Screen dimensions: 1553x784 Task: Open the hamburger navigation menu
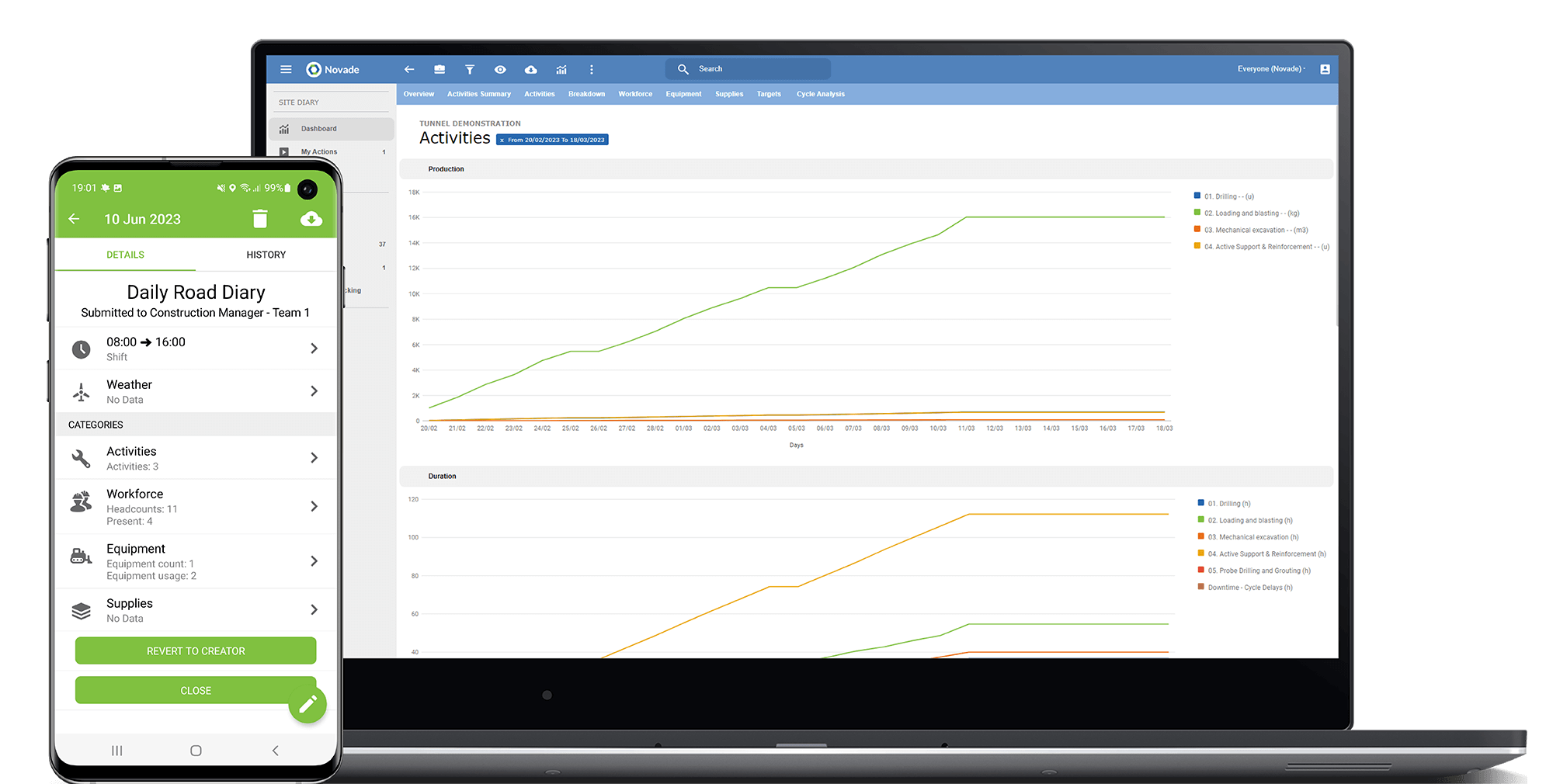coord(286,69)
